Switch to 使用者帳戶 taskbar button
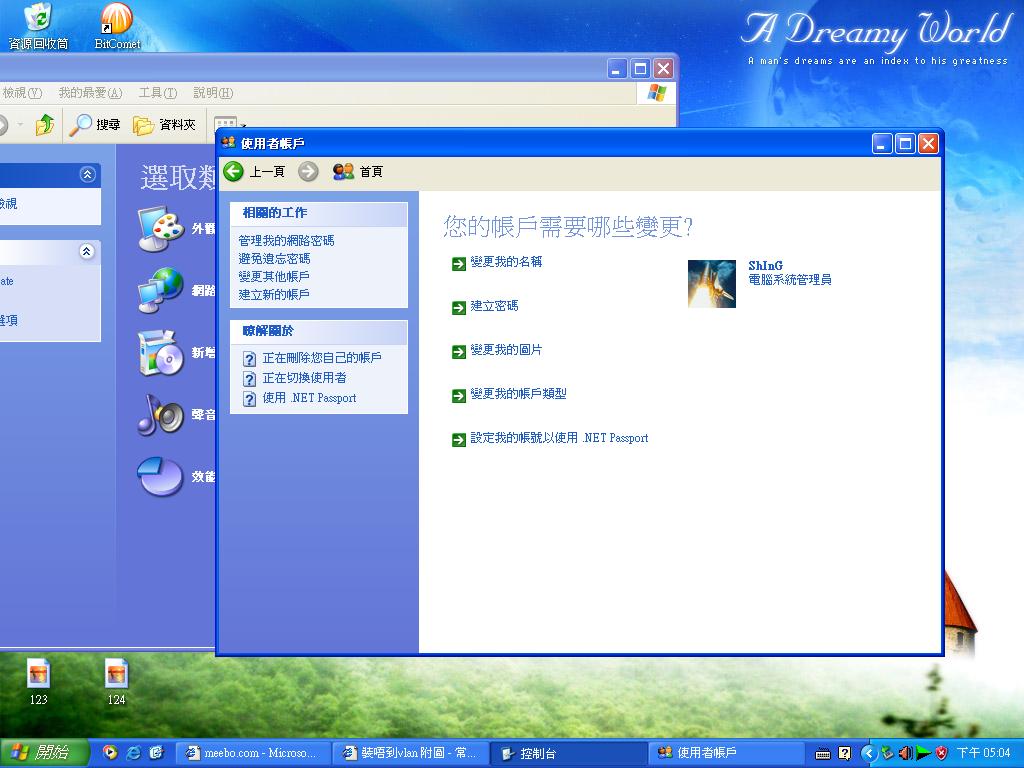This screenshot has height=768, width=1024. [x=726, y=753]
